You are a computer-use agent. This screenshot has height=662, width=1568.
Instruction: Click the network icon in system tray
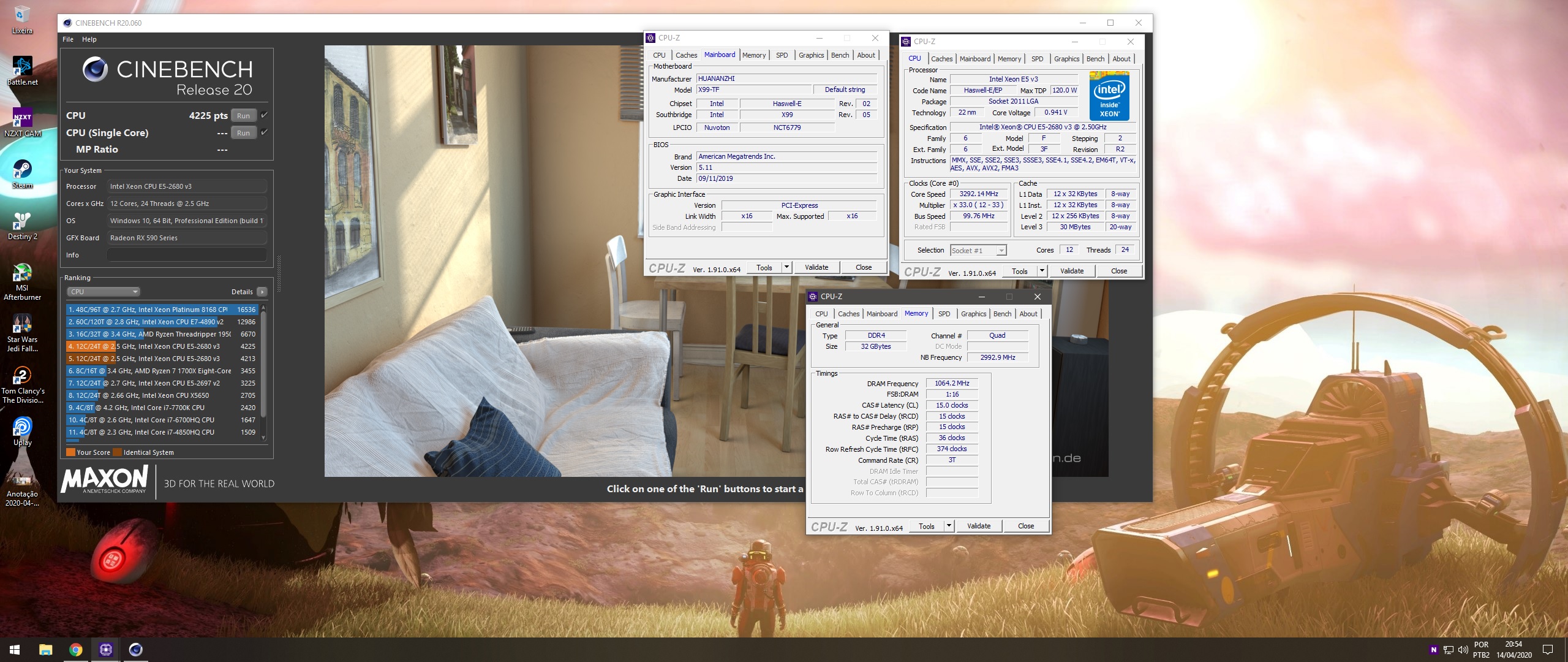coord(1448,650)
